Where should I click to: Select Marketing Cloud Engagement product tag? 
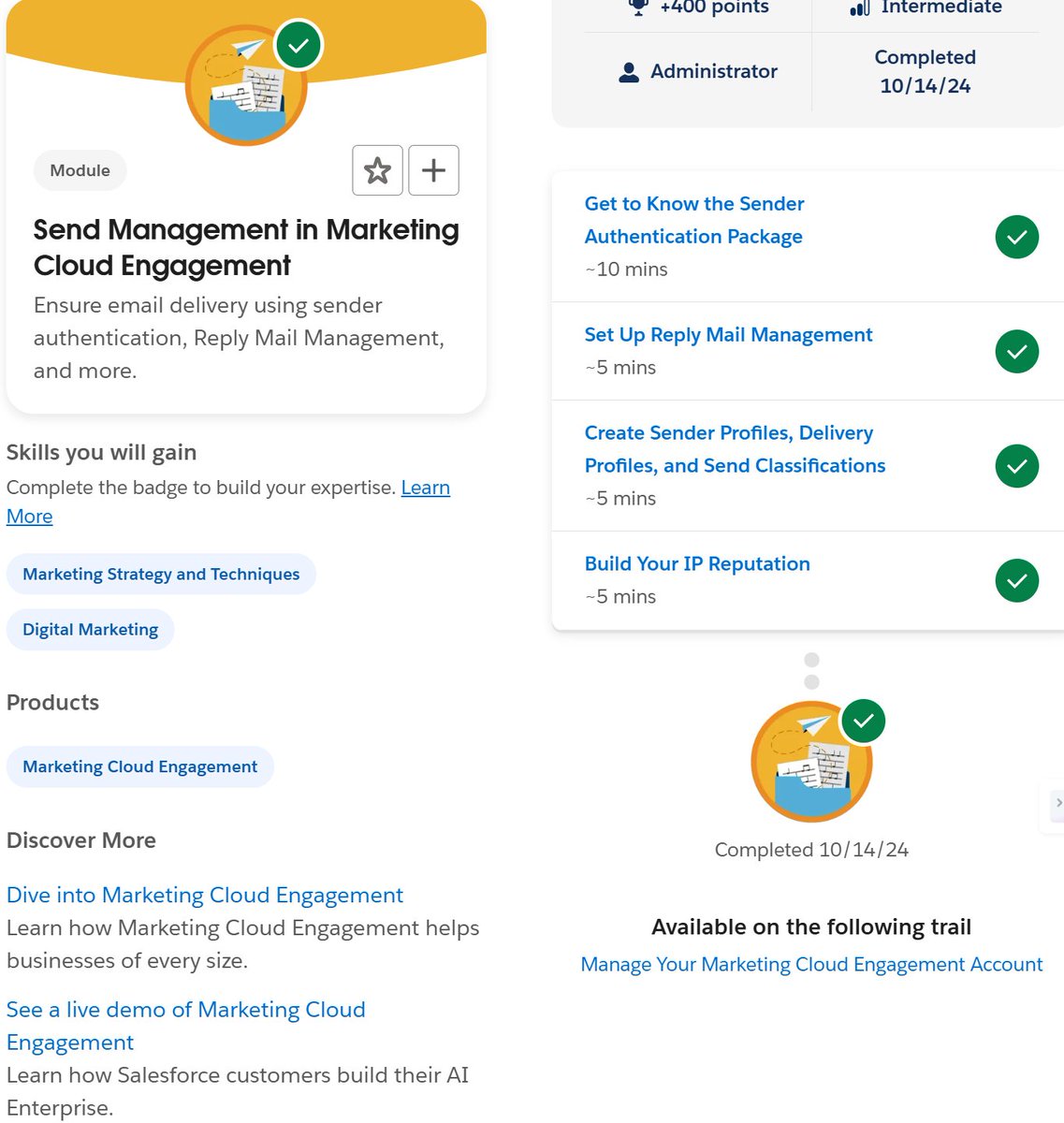pos(139,766)
